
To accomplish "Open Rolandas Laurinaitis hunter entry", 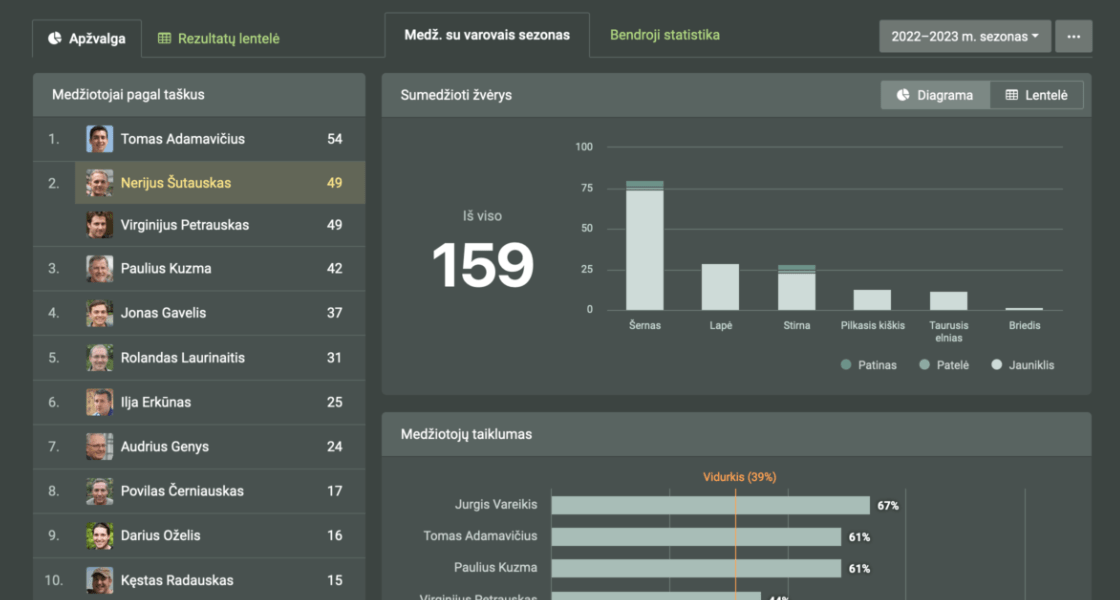I will pos(182,358).
